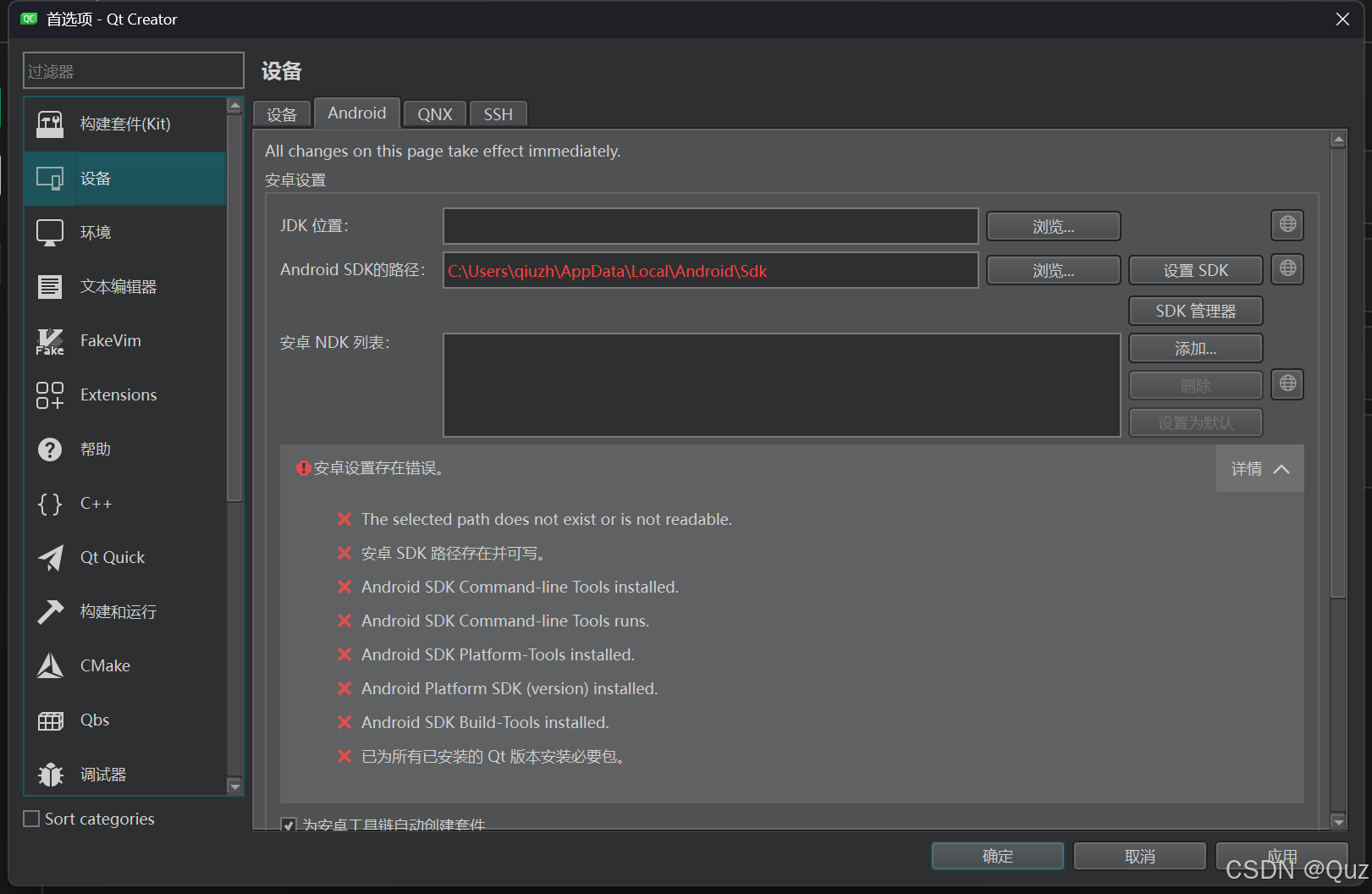The width and height of the screenshot is (1372, 894).
Task: Click 'Android SDK Platform-Tools installed.' line
Action: (x=498, y=654)
